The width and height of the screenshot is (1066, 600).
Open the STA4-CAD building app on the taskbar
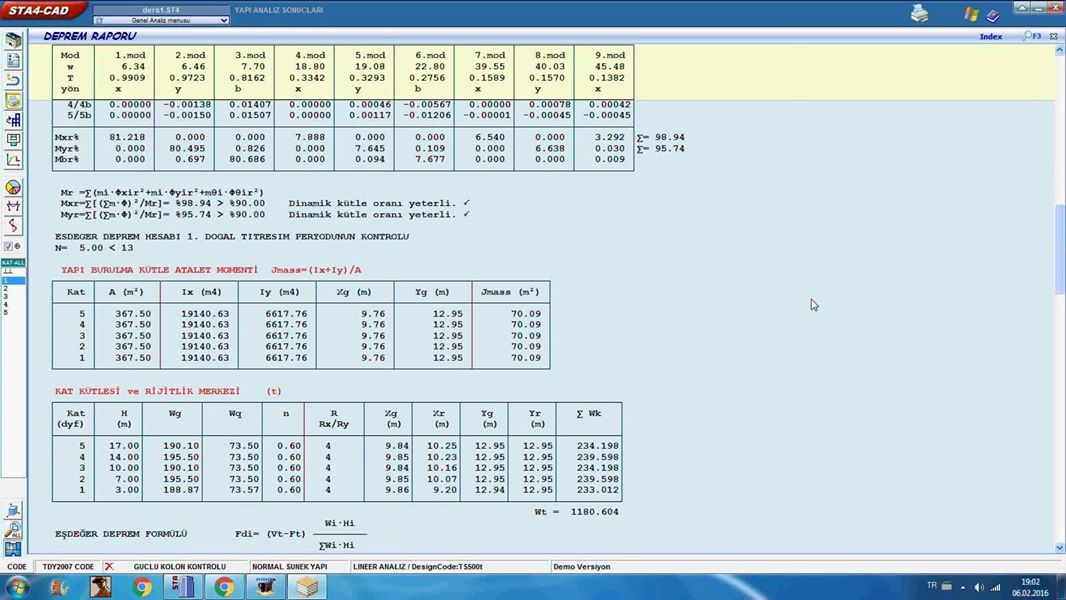[184, 586]
